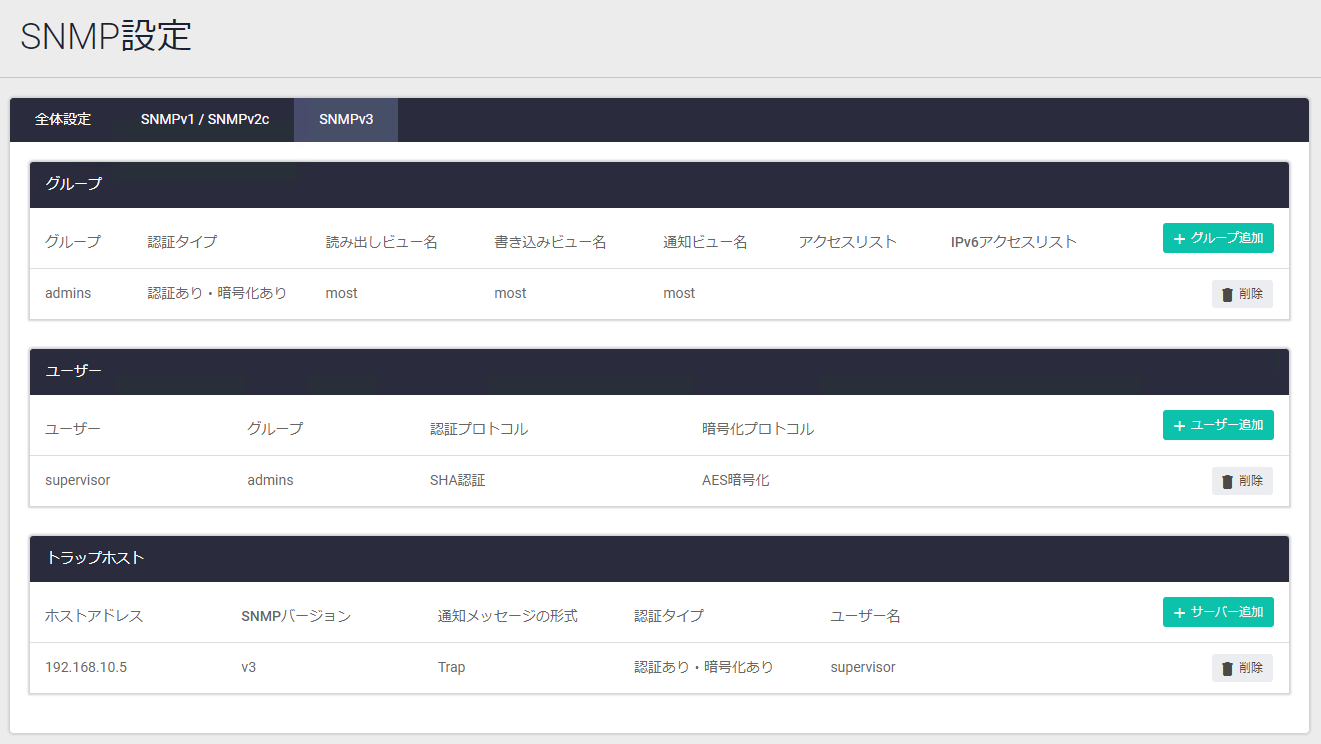Open the SNMPv1 / SNMPv2c tab
This screenshot has width=1321, height=744.
point(205,120)
